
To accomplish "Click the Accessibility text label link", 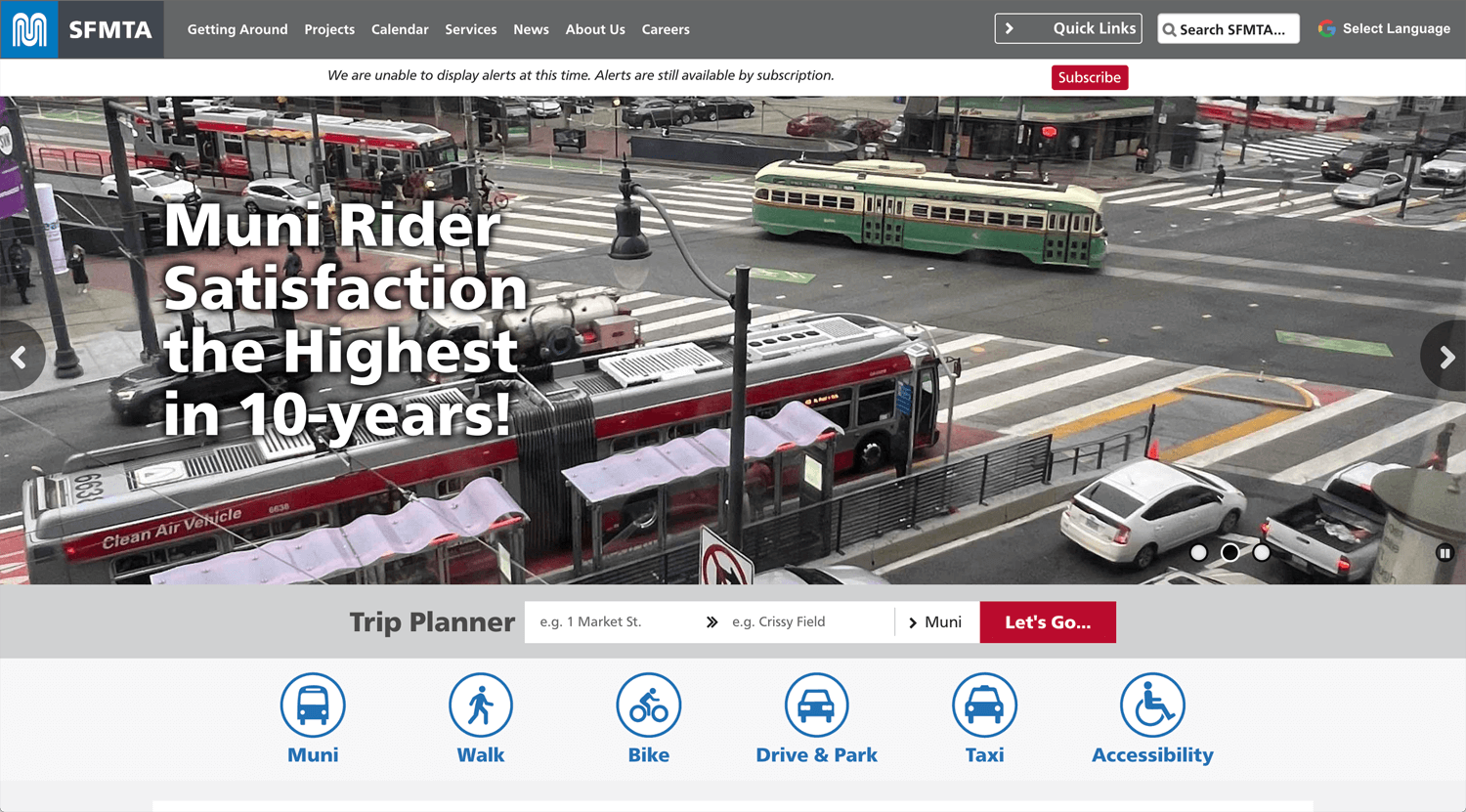I will [1152, 755].
